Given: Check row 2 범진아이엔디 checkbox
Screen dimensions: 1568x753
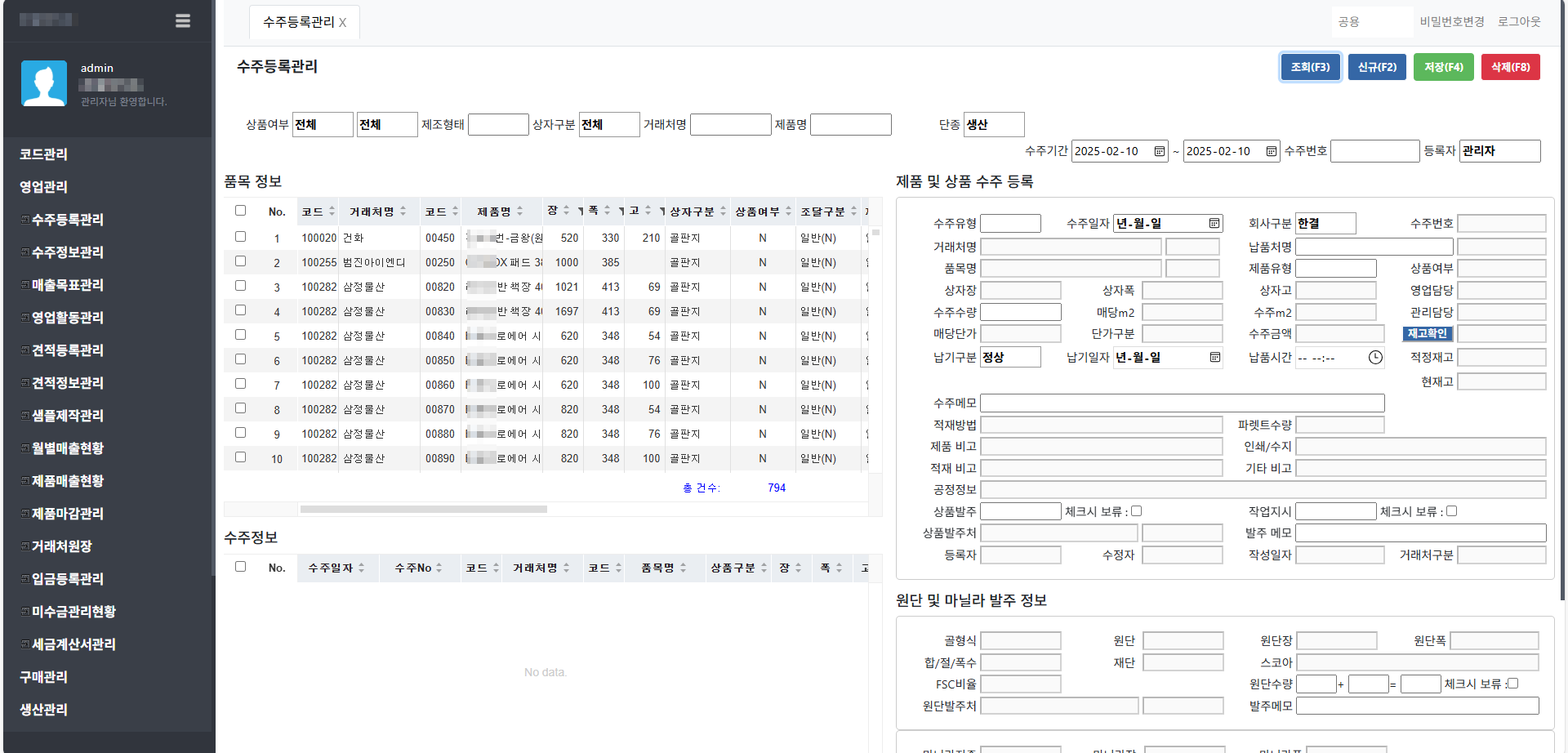Looking at the screenshot, I should click(240, 261).
